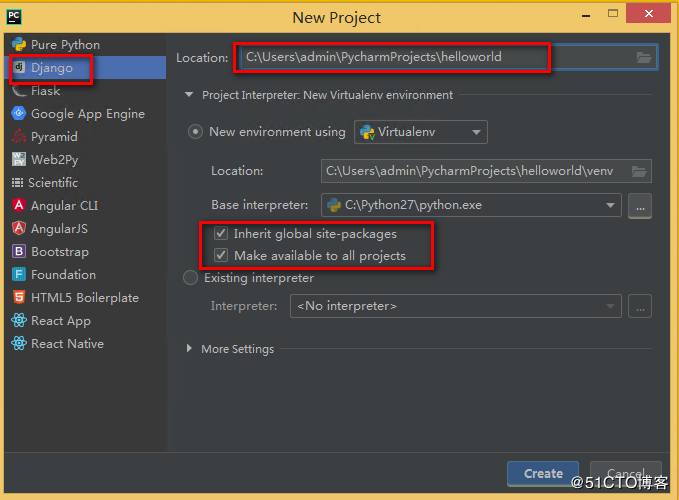679x500 pixels.
Task: Maximize the New Project window
Action: pos(613,14)
